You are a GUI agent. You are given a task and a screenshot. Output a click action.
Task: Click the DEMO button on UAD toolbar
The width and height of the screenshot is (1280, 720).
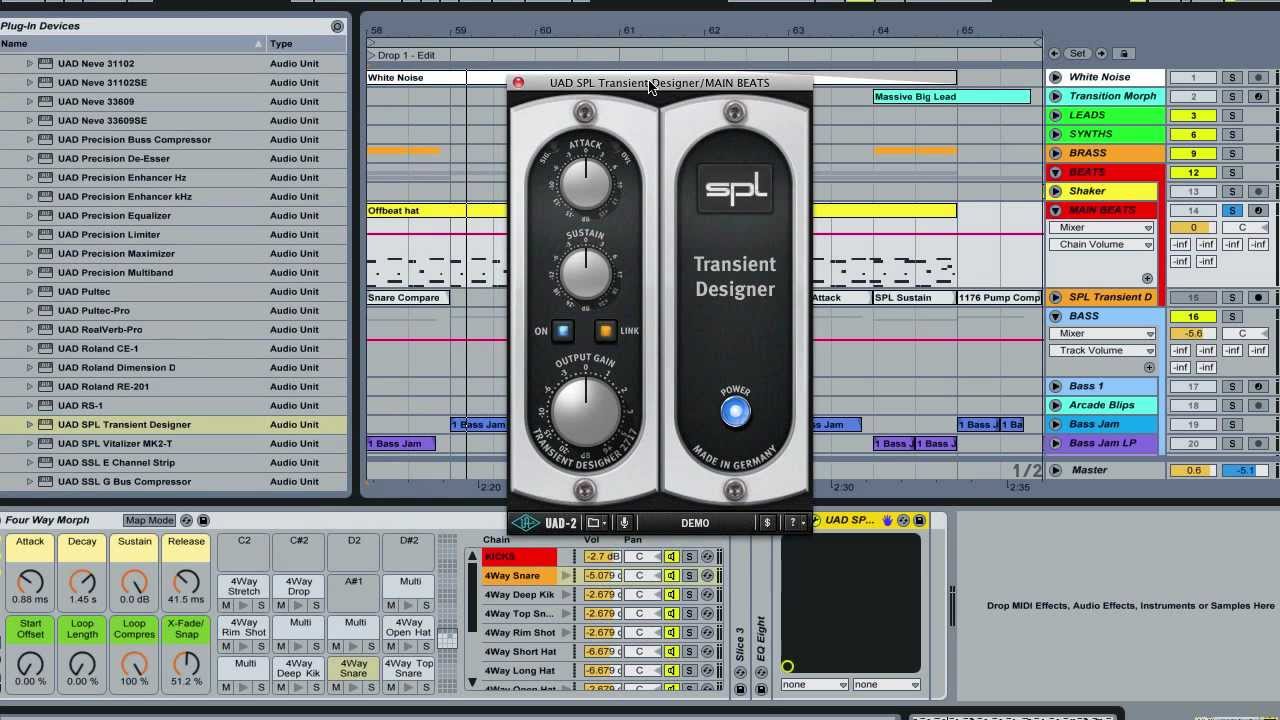[x=695, y=522]
